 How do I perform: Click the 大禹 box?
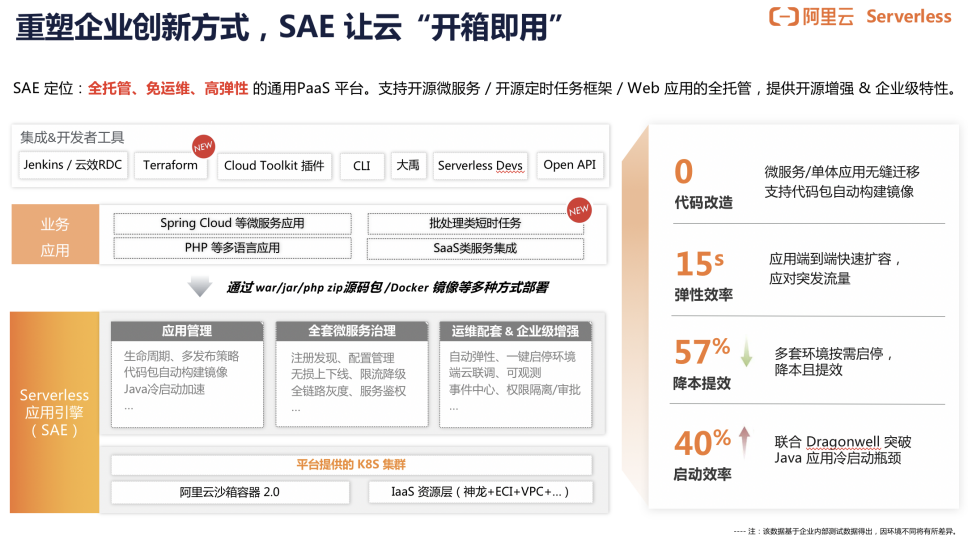[x=408, y=165]
